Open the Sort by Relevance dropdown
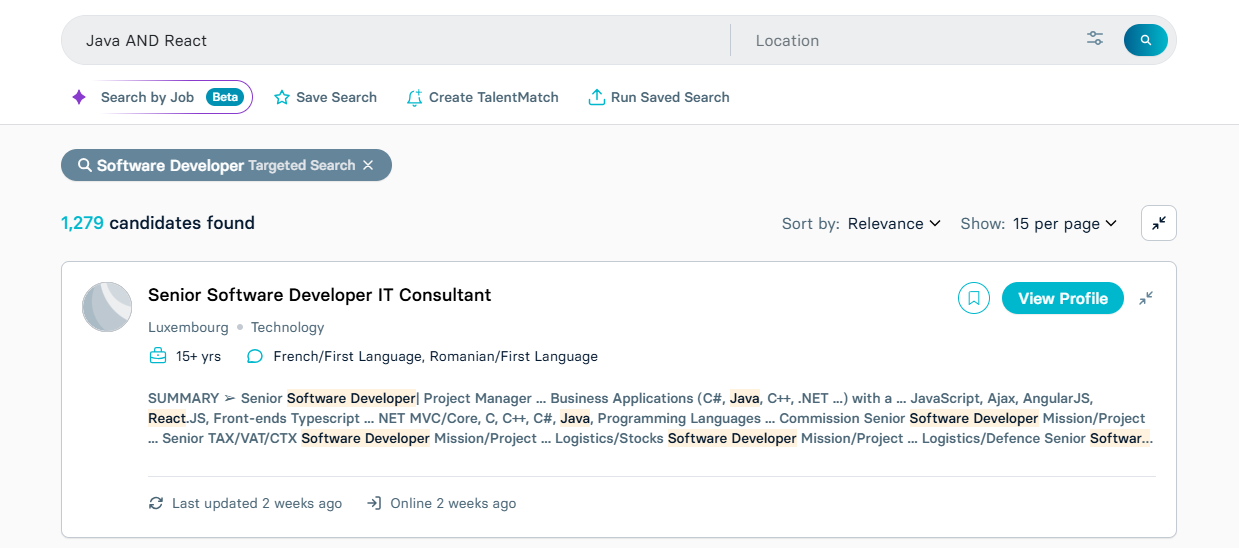This screenshot has height=548, width=1239. (894, 224)
